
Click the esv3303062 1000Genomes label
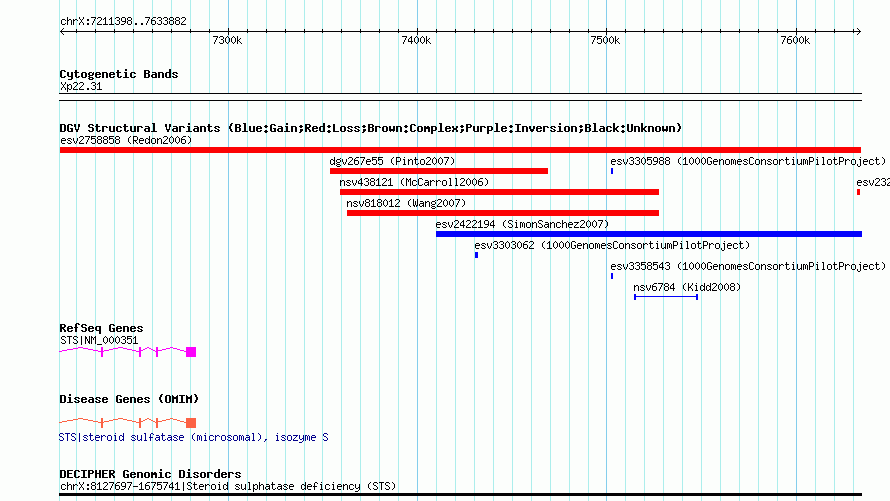pos(612,245)
